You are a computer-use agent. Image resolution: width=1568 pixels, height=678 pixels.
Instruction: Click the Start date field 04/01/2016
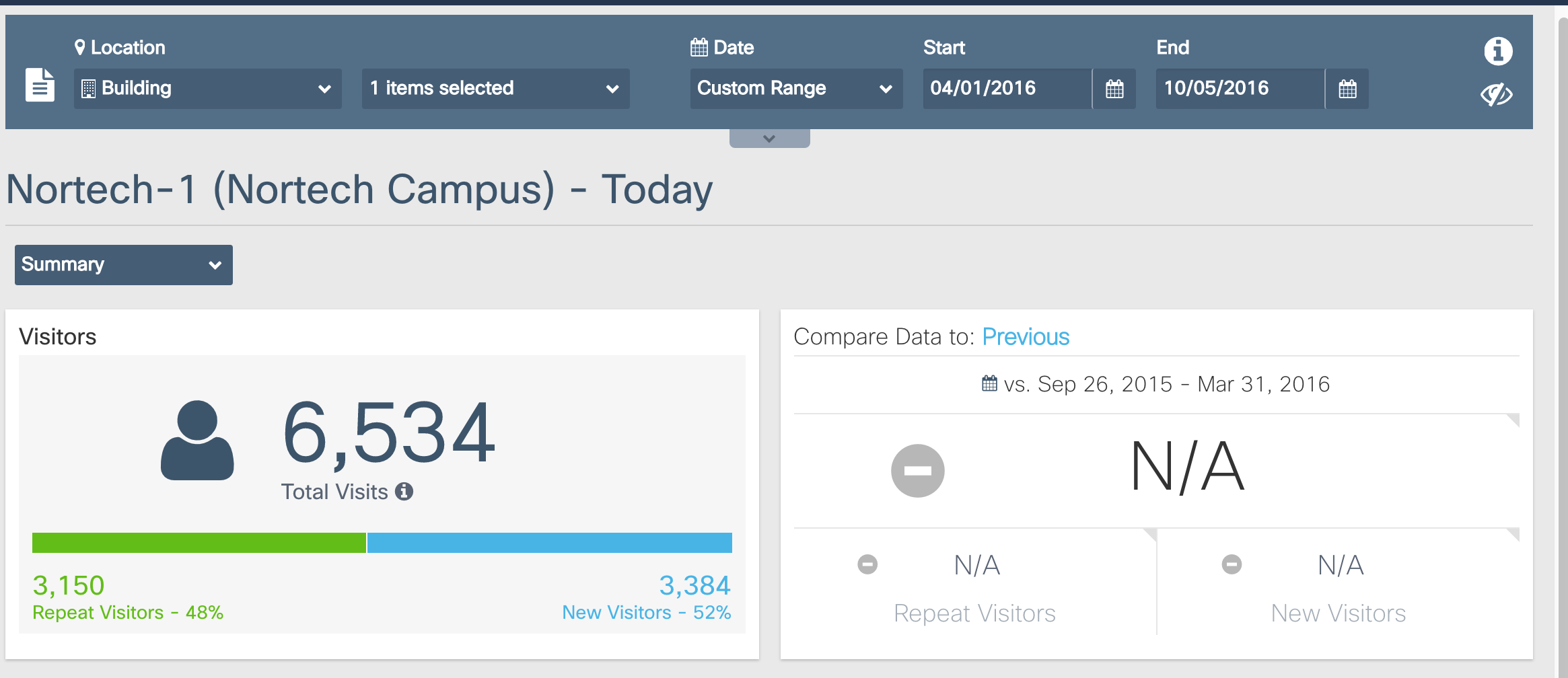click(x=1007, y=89)
